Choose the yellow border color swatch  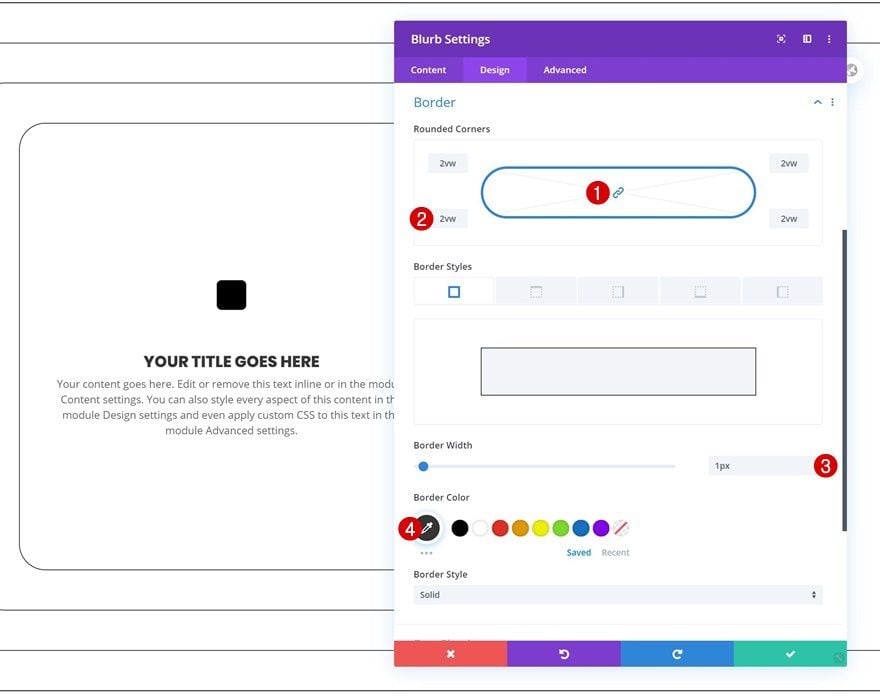pyautogui.click(x=540, y=528)
